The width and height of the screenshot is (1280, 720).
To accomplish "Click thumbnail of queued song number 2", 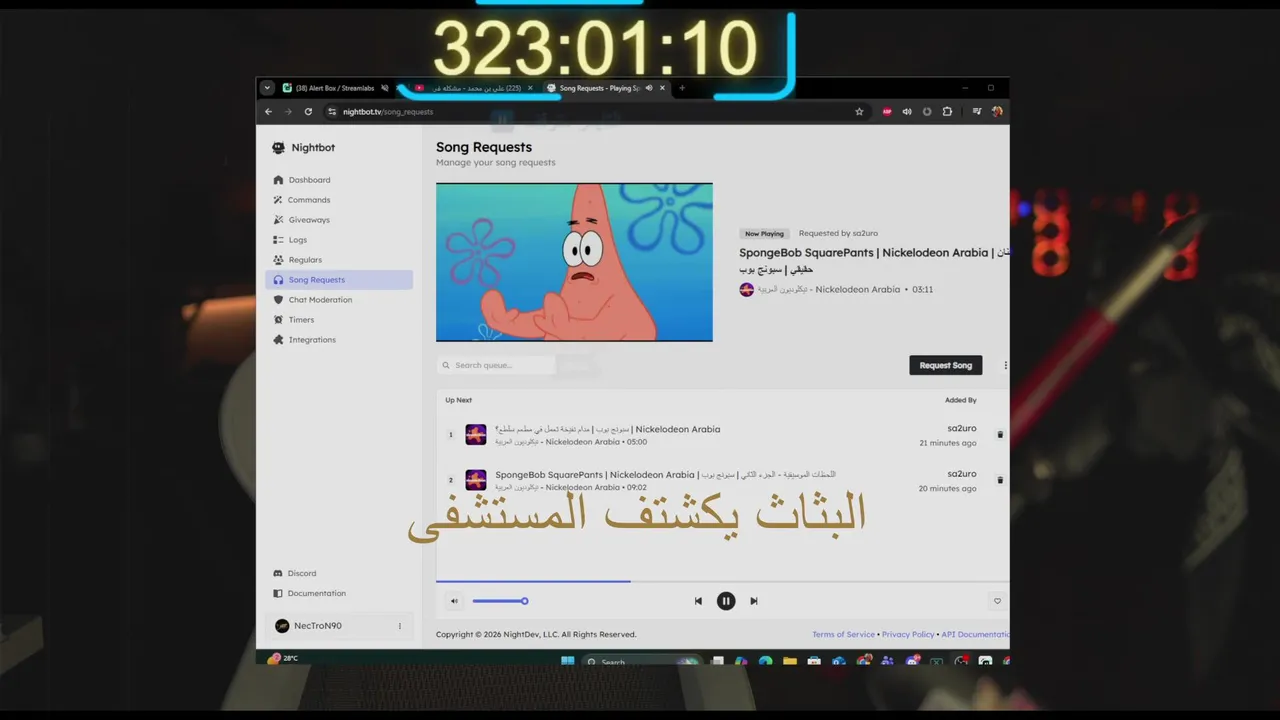I will pyautogui.click(x=476, y=480).
